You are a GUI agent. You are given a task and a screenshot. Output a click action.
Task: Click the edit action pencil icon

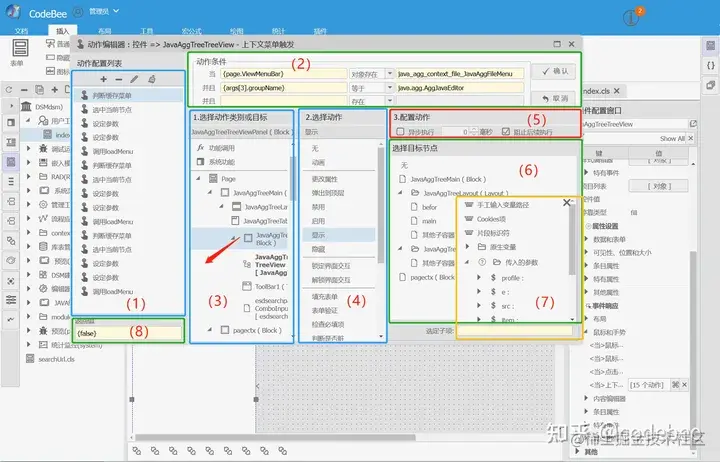click(134, 79)
